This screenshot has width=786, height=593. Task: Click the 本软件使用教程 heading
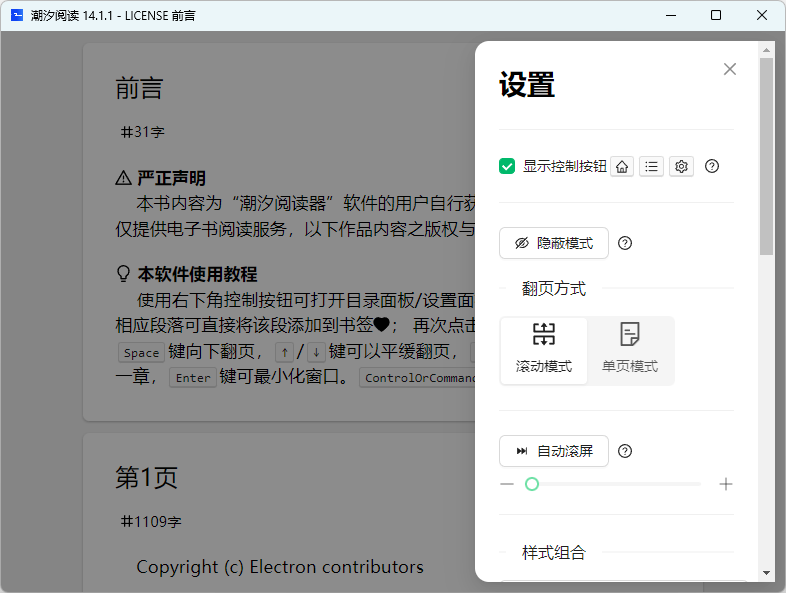[x=197, y=274]
